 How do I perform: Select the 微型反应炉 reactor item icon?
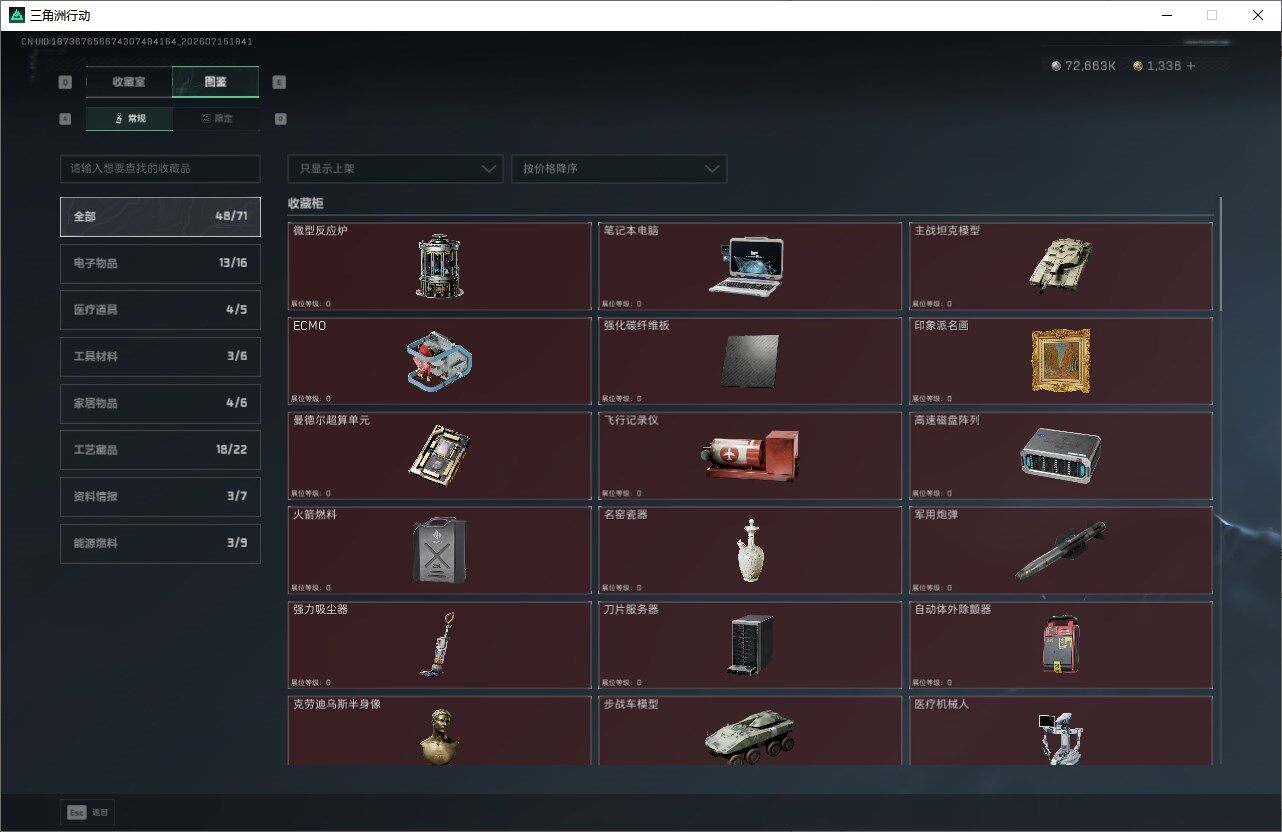(x=440, y=266)
